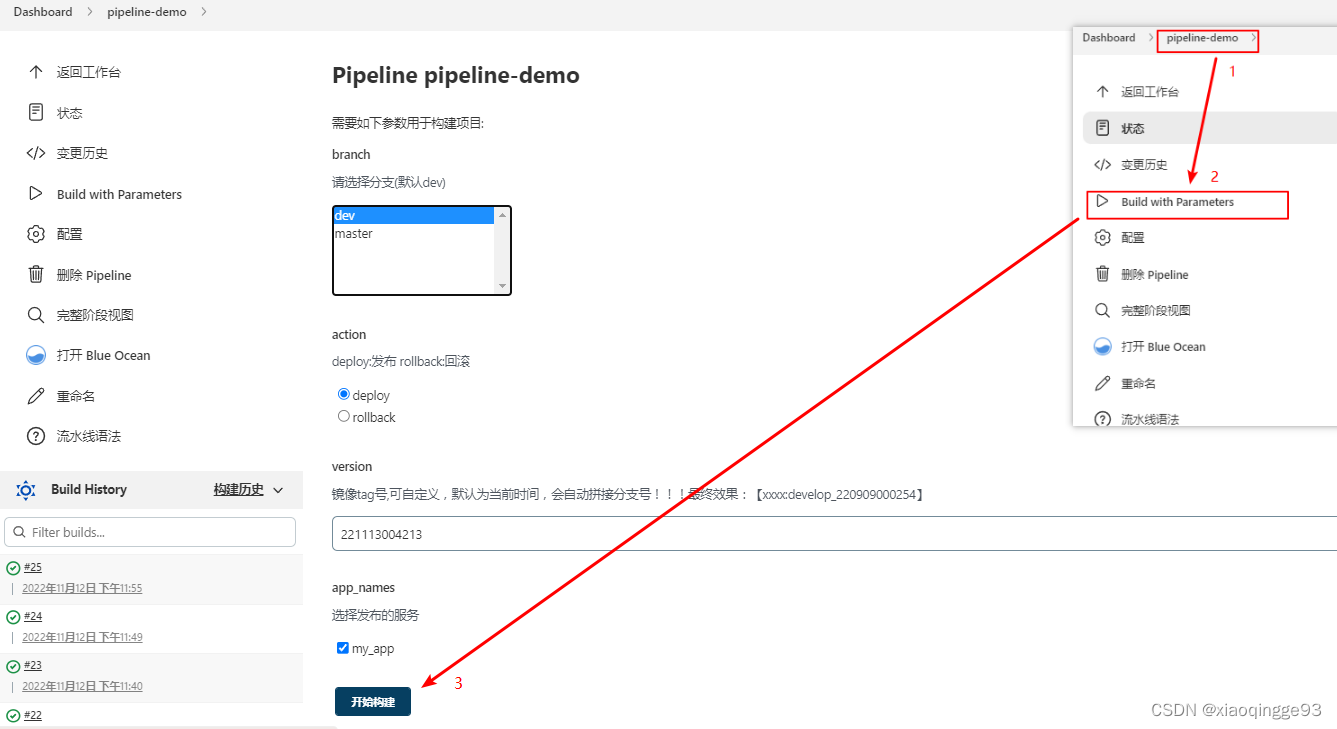The width and height of the screenshot is (1337, 729).
Task: Click the code icon beside 变更历史
Action: pyautogui.click(x=36, y=153)
